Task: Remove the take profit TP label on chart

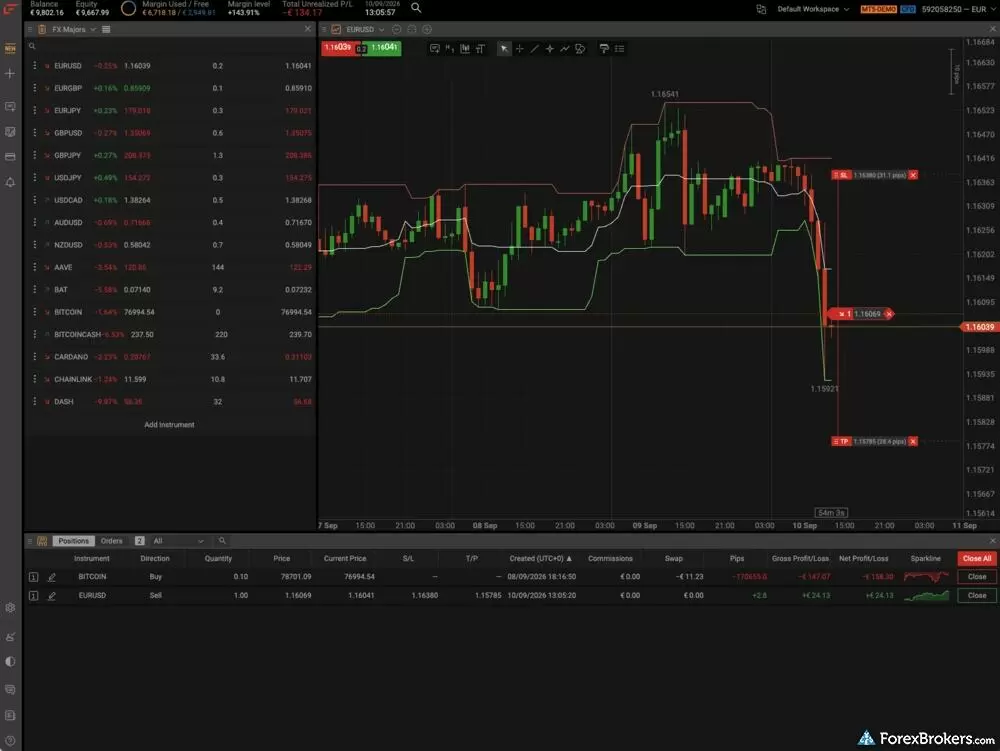Action: tap(913, 441)
